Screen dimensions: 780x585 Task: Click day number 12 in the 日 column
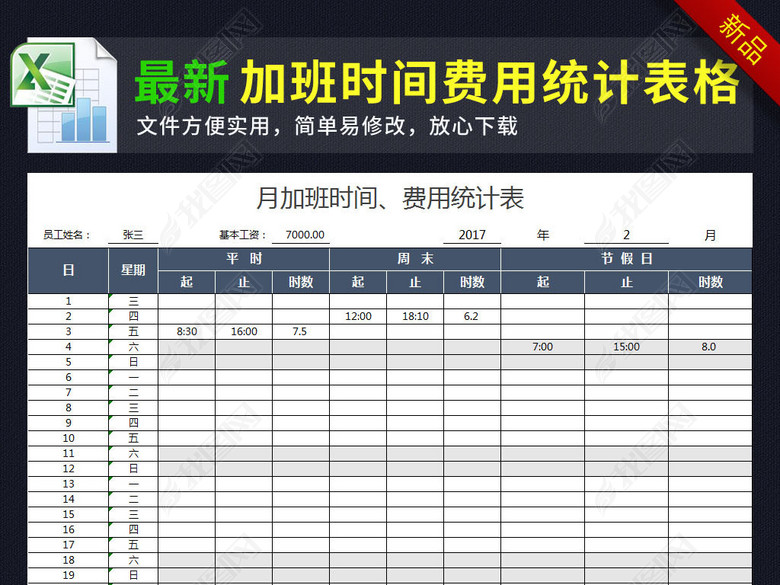pyautogui.click(x=68, y=469)
